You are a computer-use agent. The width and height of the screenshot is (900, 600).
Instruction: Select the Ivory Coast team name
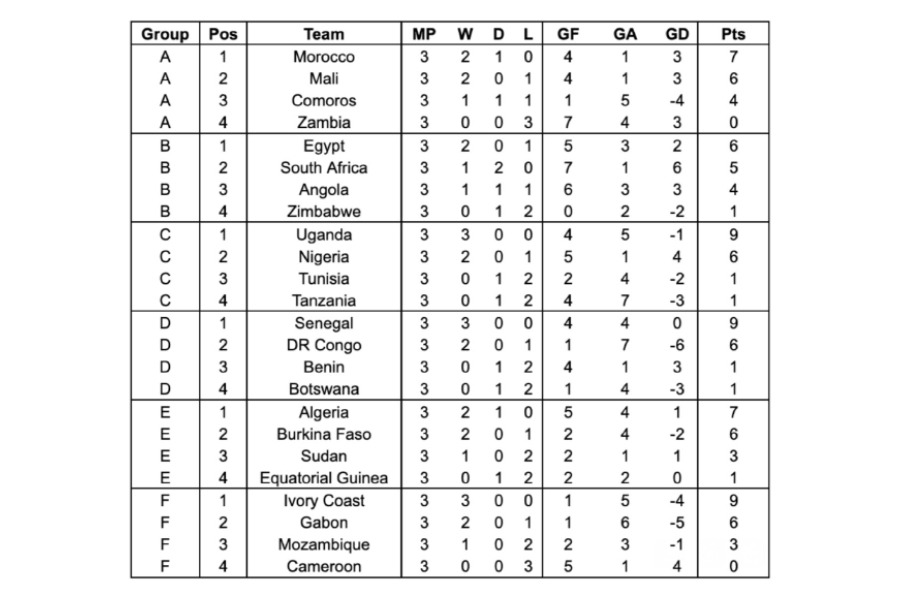[x=324, y=501]
